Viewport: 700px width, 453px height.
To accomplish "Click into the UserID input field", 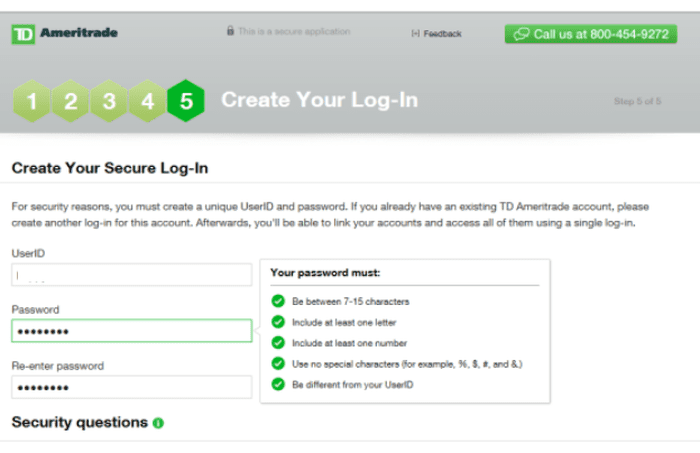I will tap(132, 274).
